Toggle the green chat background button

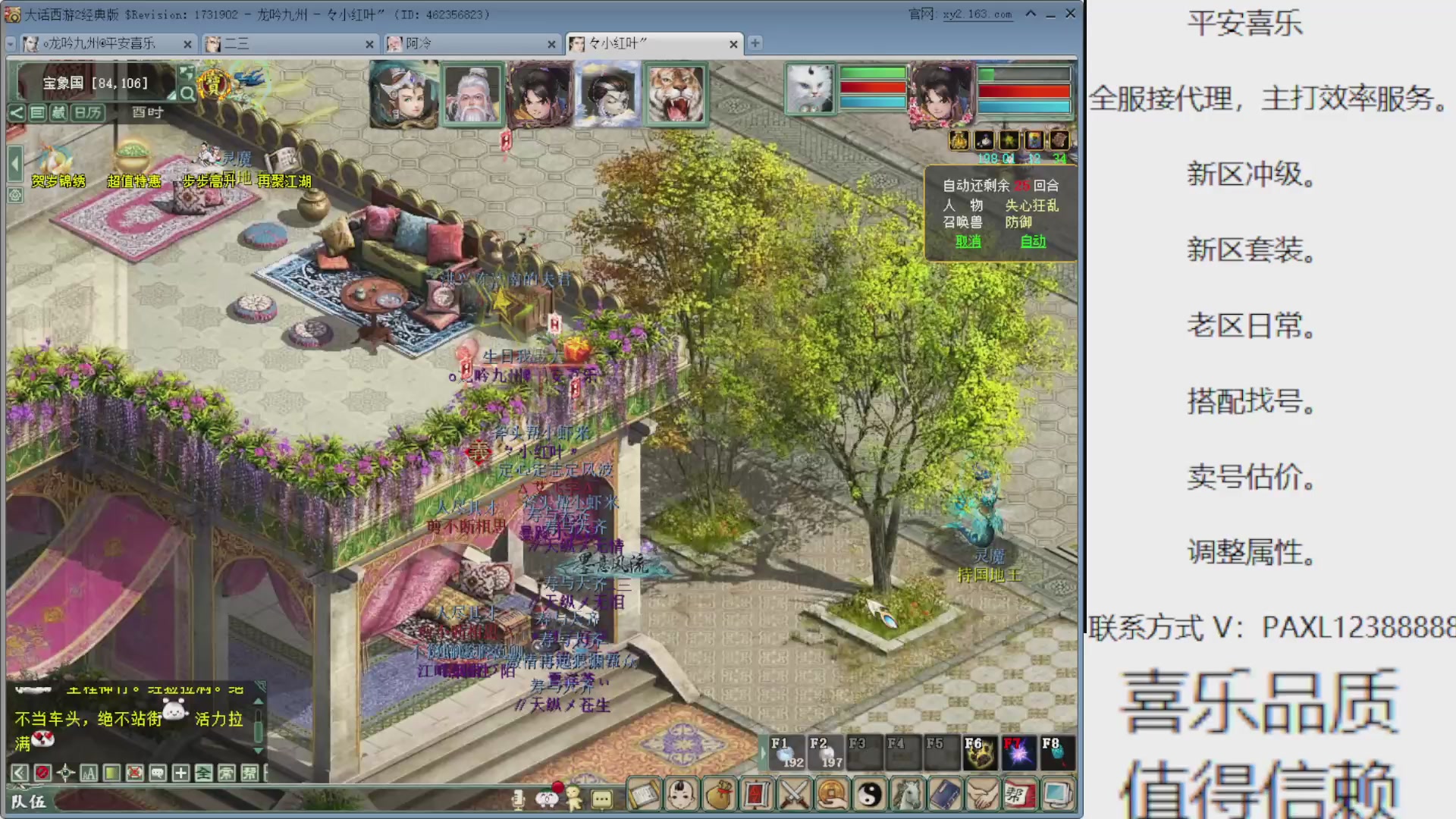click(x=111, y=773)
